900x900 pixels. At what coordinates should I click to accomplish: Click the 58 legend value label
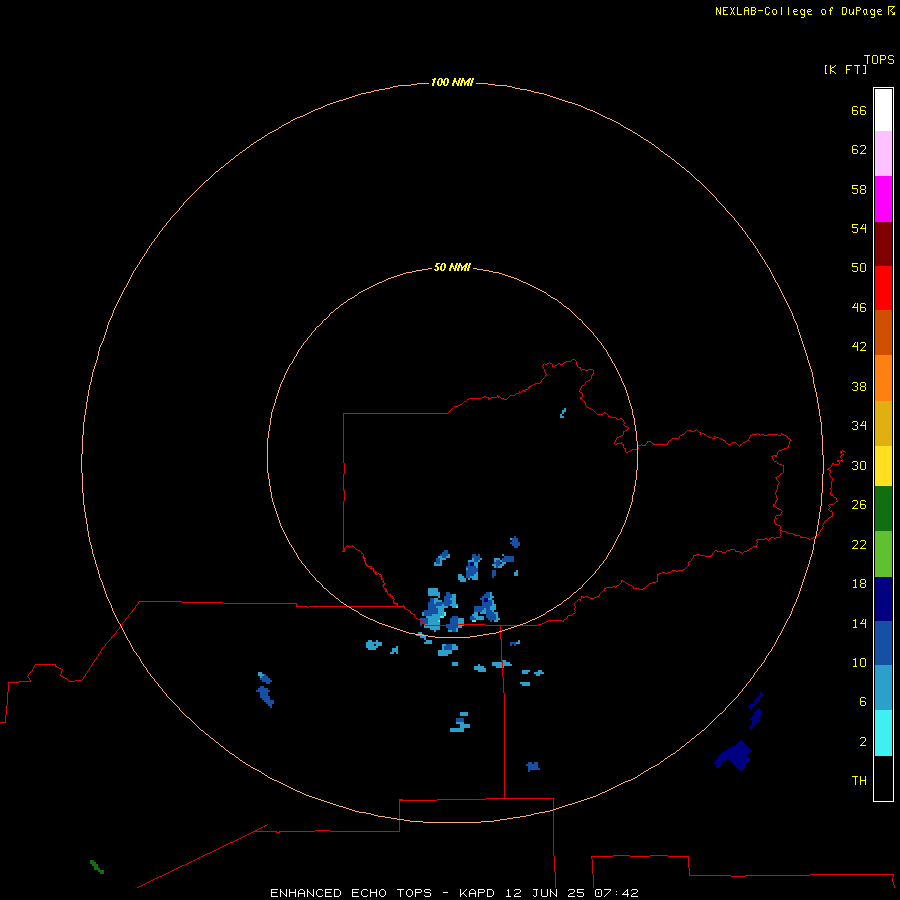coord(859,189)
